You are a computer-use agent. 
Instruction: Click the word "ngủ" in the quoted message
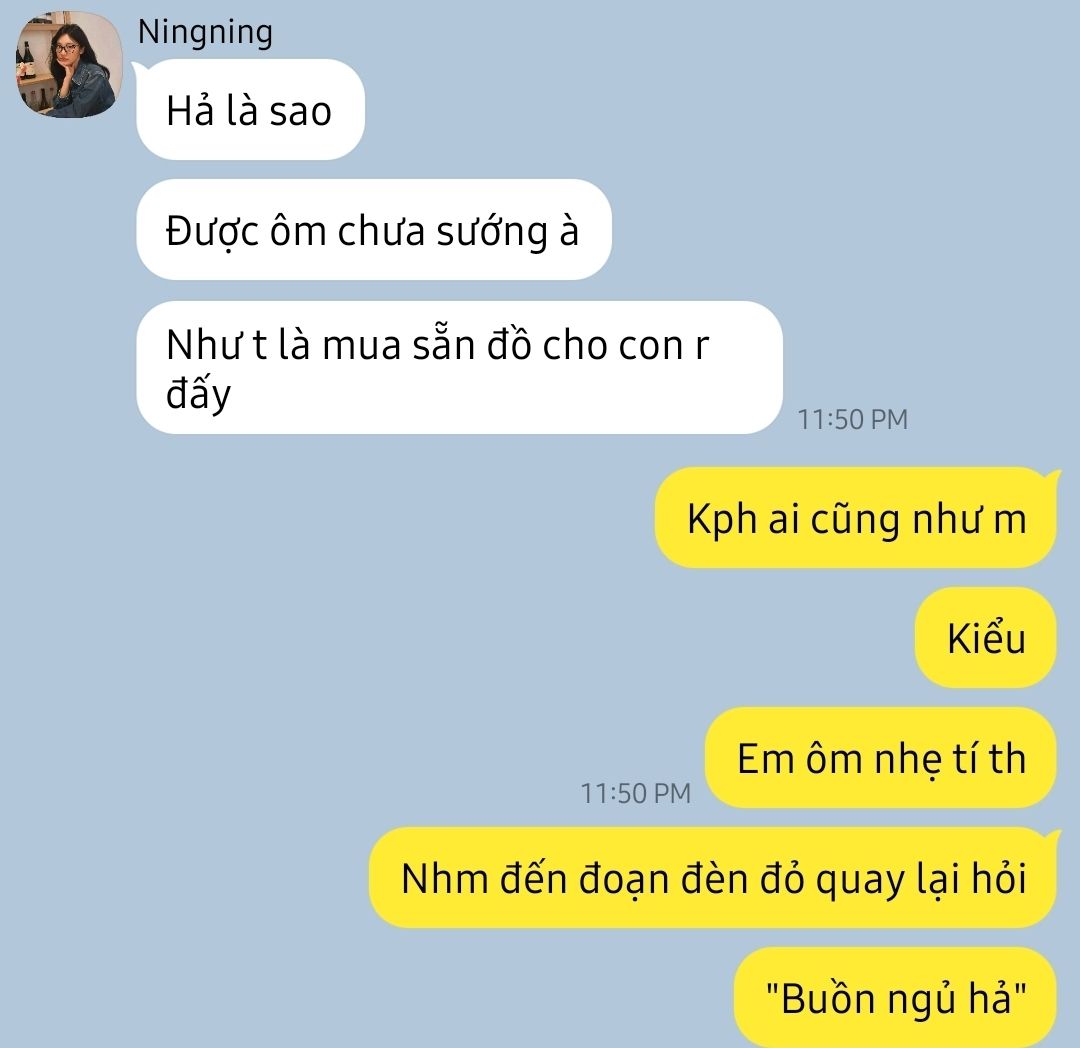point(922,999)
